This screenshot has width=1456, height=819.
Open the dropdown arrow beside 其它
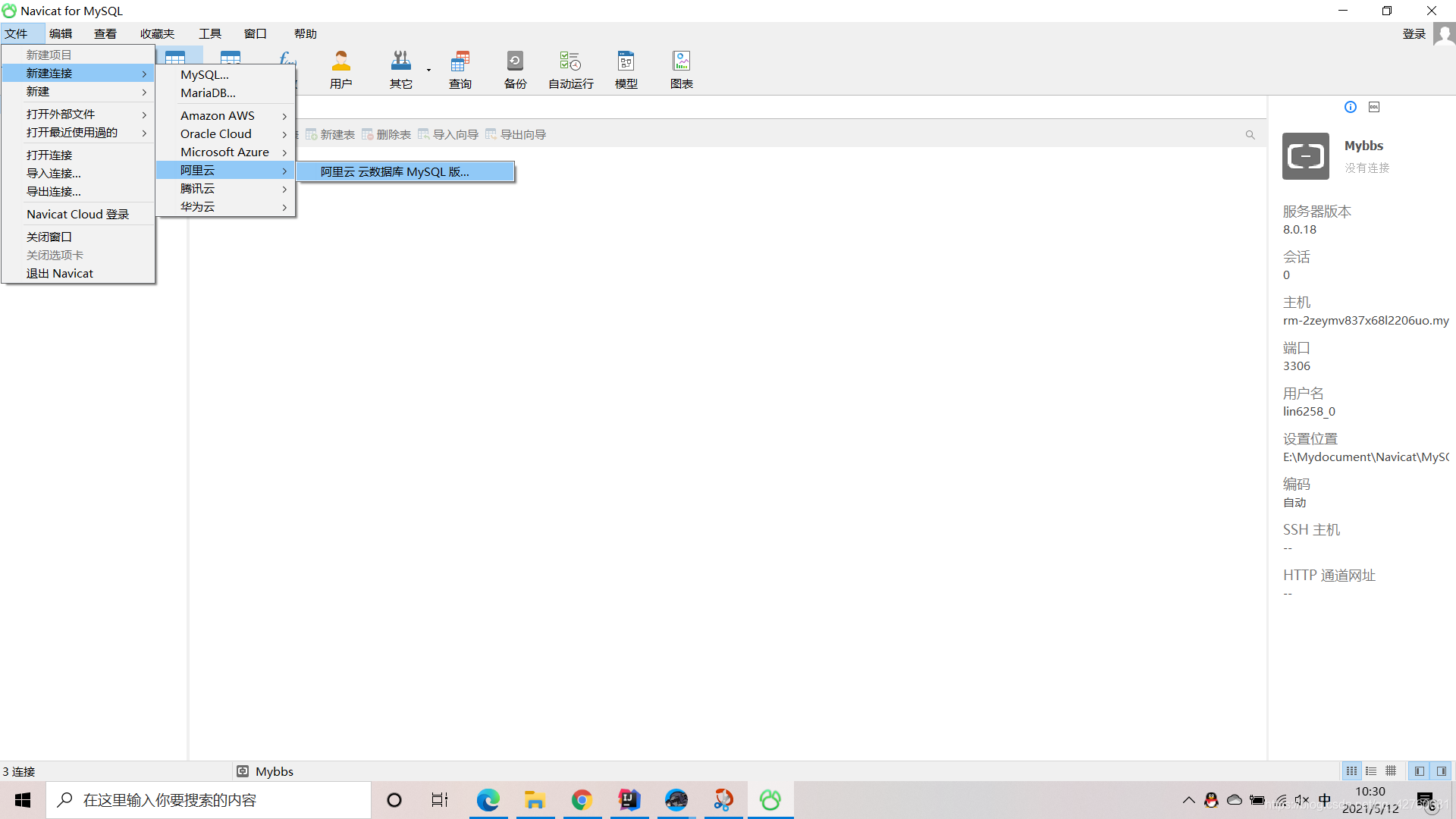(428, 70)
